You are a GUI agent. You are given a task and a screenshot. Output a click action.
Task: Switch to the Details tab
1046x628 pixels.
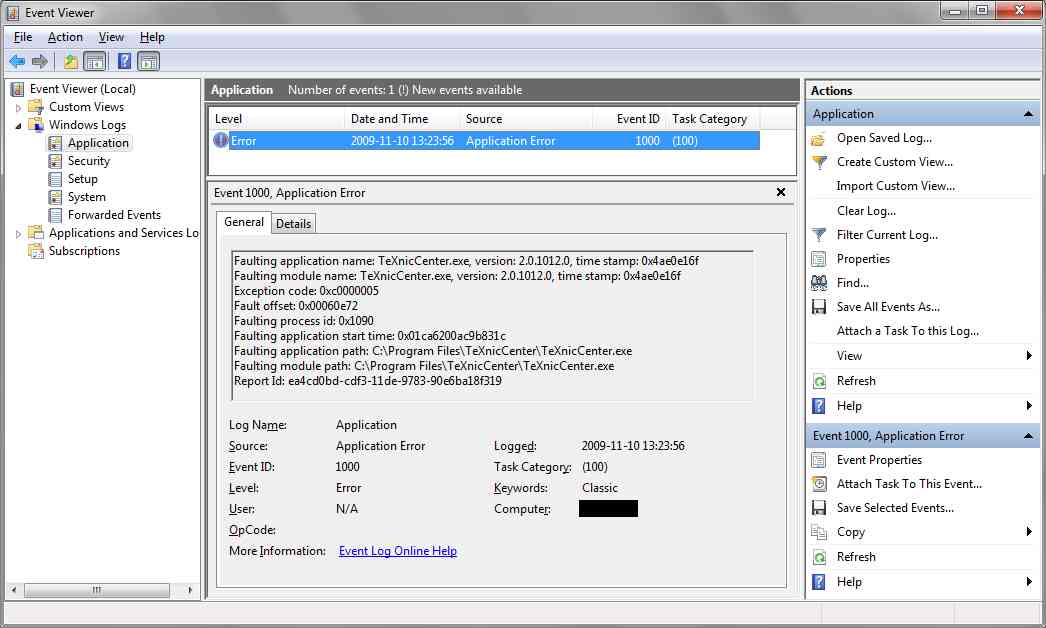[294, 224]
